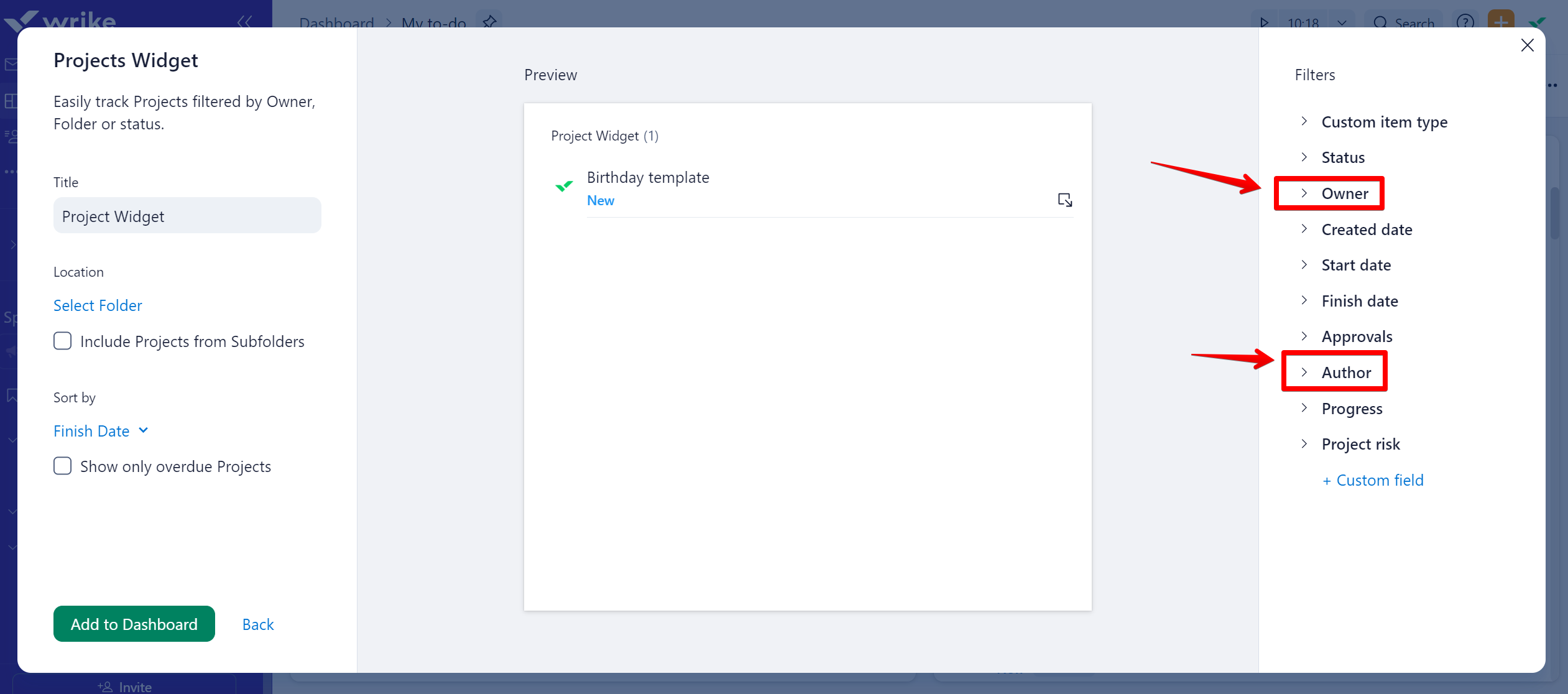This screenshot has height=694, width=1568.
Task: Expand the Project risk filter
Action: coord(1360,444)
